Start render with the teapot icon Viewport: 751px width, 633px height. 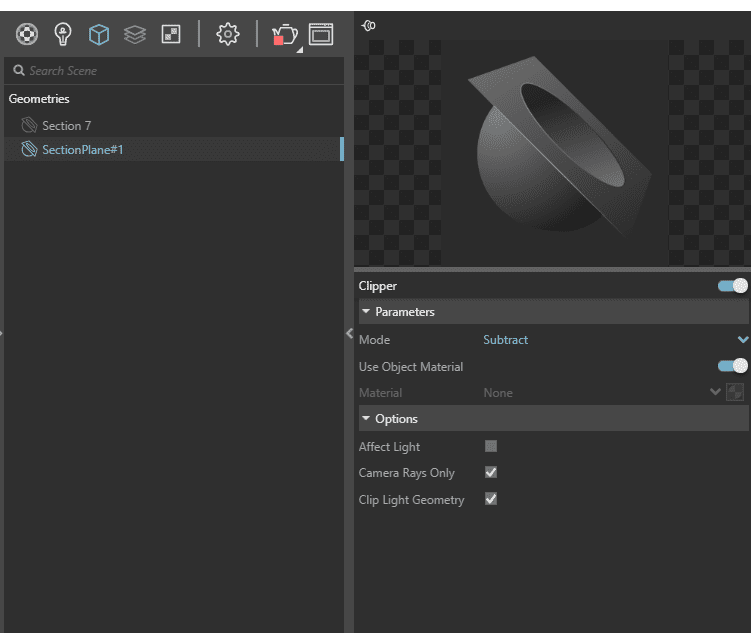click(284, 35)
